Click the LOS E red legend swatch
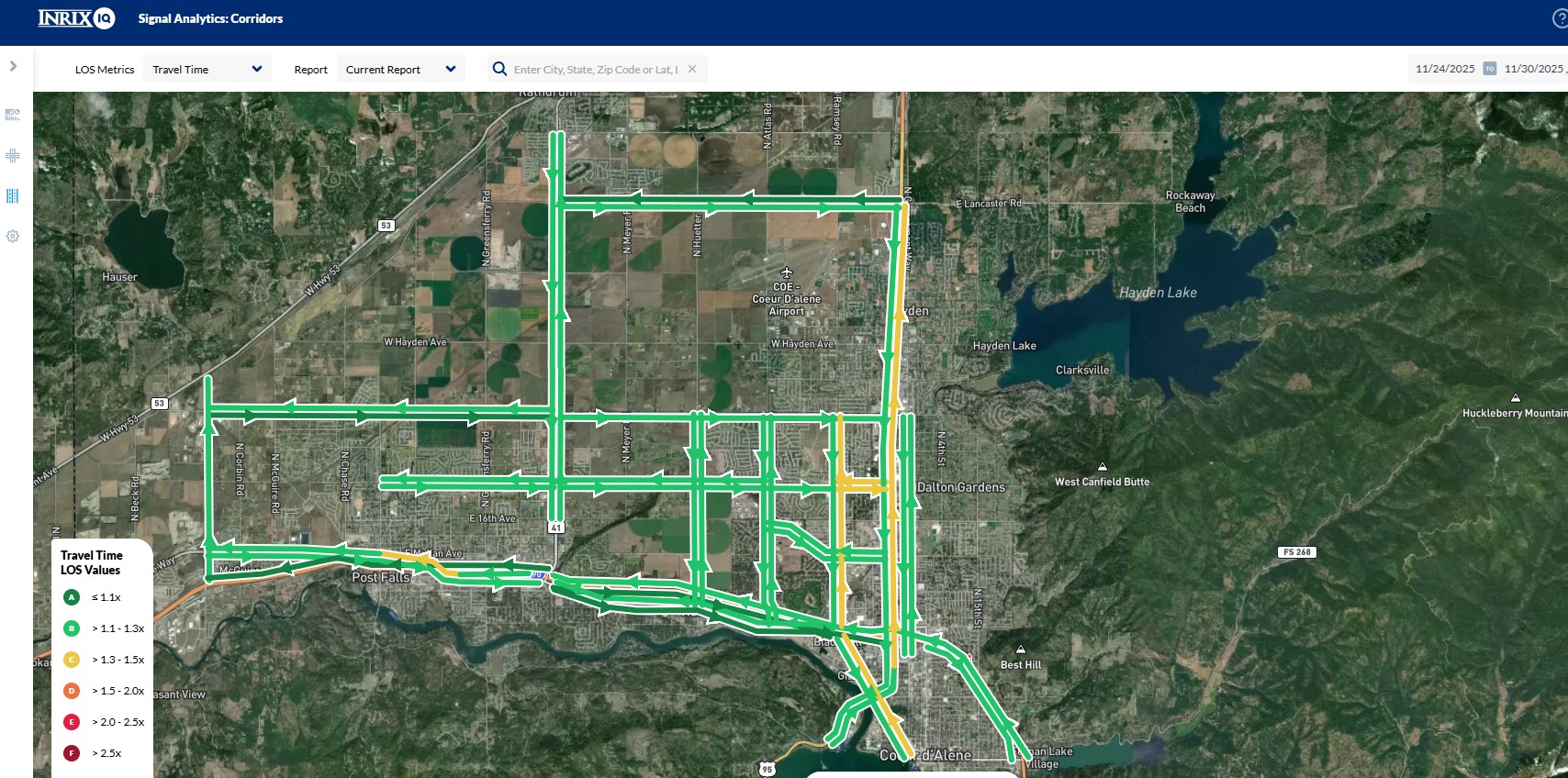Image resolution: width=1568 pixels, height=778 pixels. (72, 722)
